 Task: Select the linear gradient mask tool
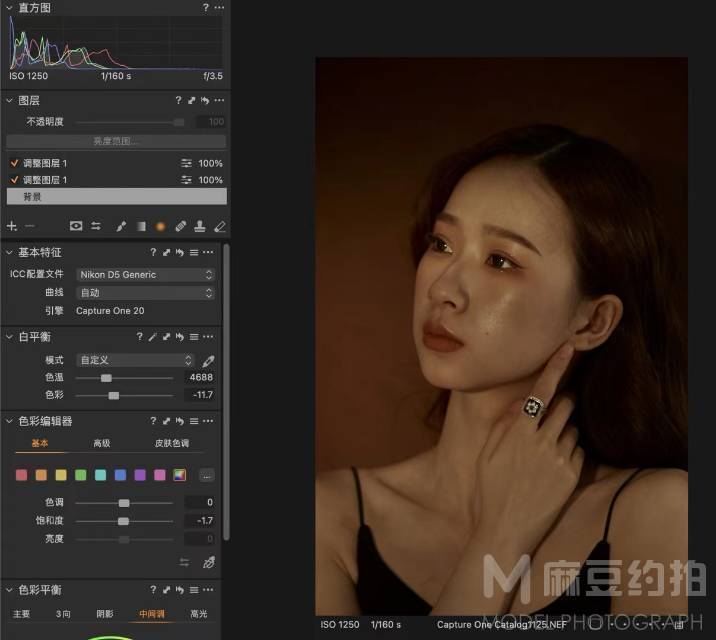pos(142,226)
